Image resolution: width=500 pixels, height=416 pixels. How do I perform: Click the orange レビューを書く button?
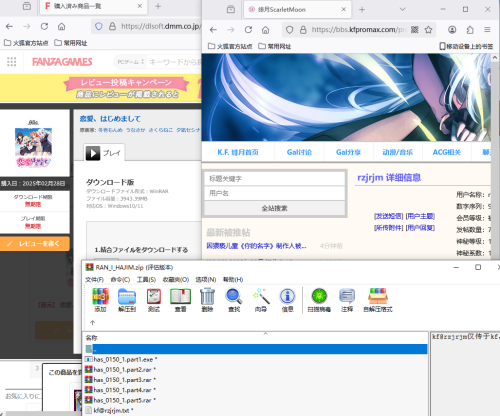[35, 244]
